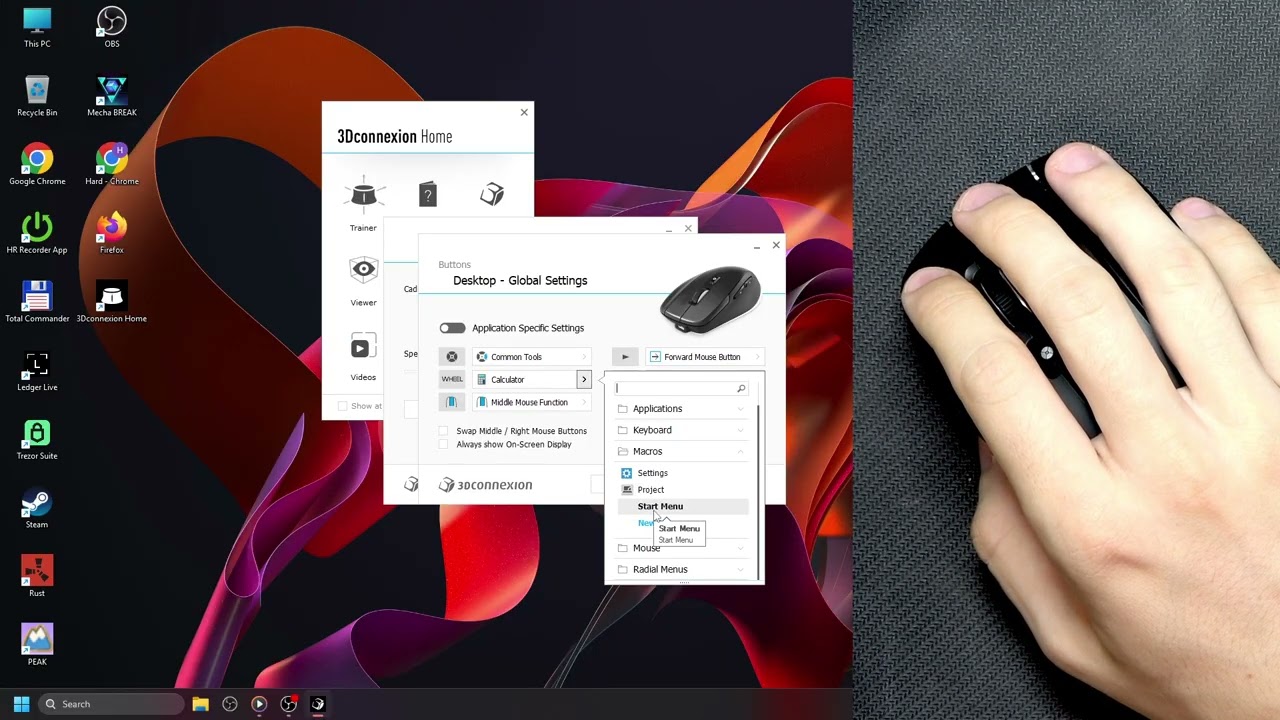Launch PEAK game shortcut
This screenshot has width=1280, height=720.
click(37, 645)
